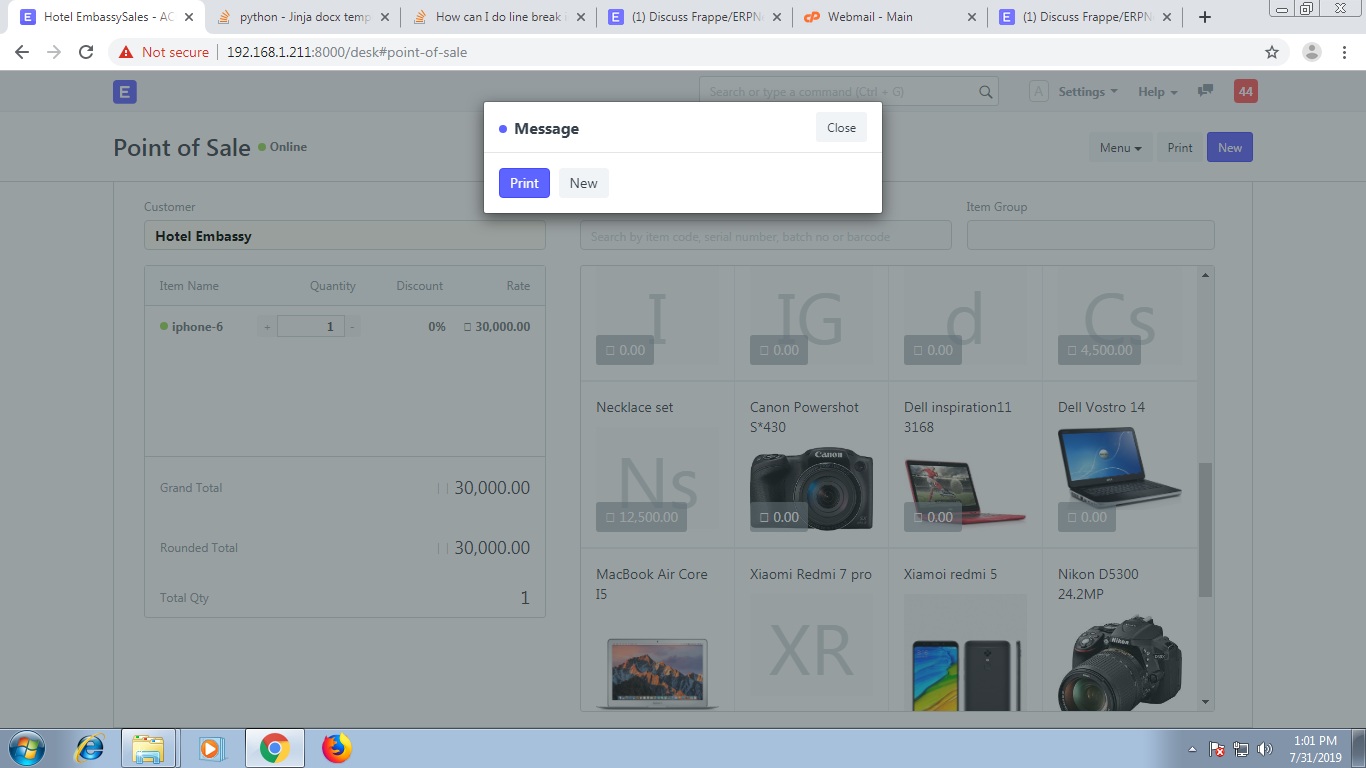
Task: Click the plus quantity button for iphone-6
Action: pyautogui.click(x=267, y=327)
